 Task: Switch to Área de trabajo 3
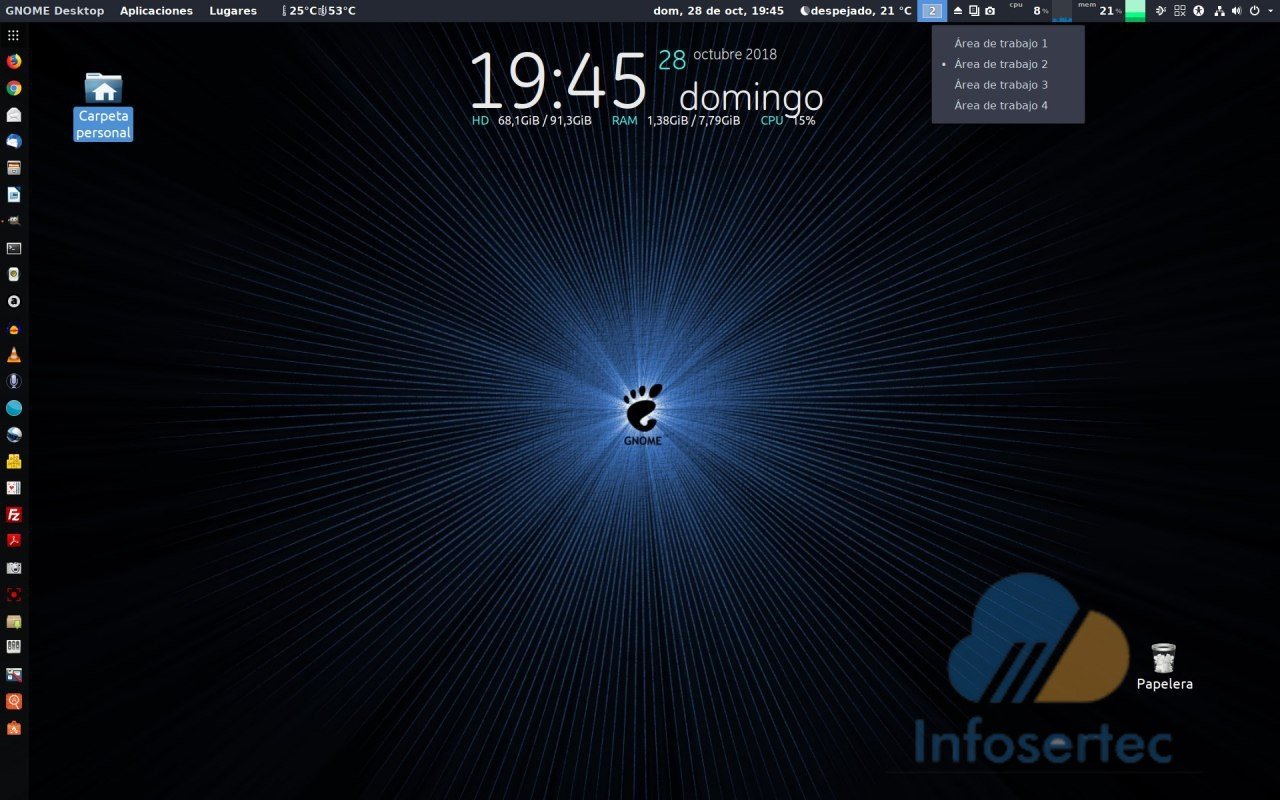pyautogui.click(x=1000, y=85)
